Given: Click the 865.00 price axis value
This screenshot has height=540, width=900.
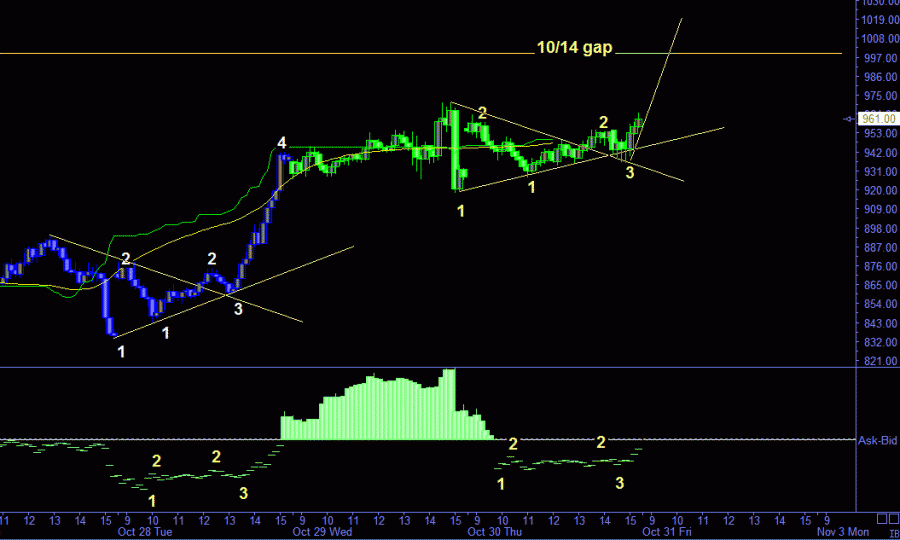Looking at the screenshot, I should (883, 285).
